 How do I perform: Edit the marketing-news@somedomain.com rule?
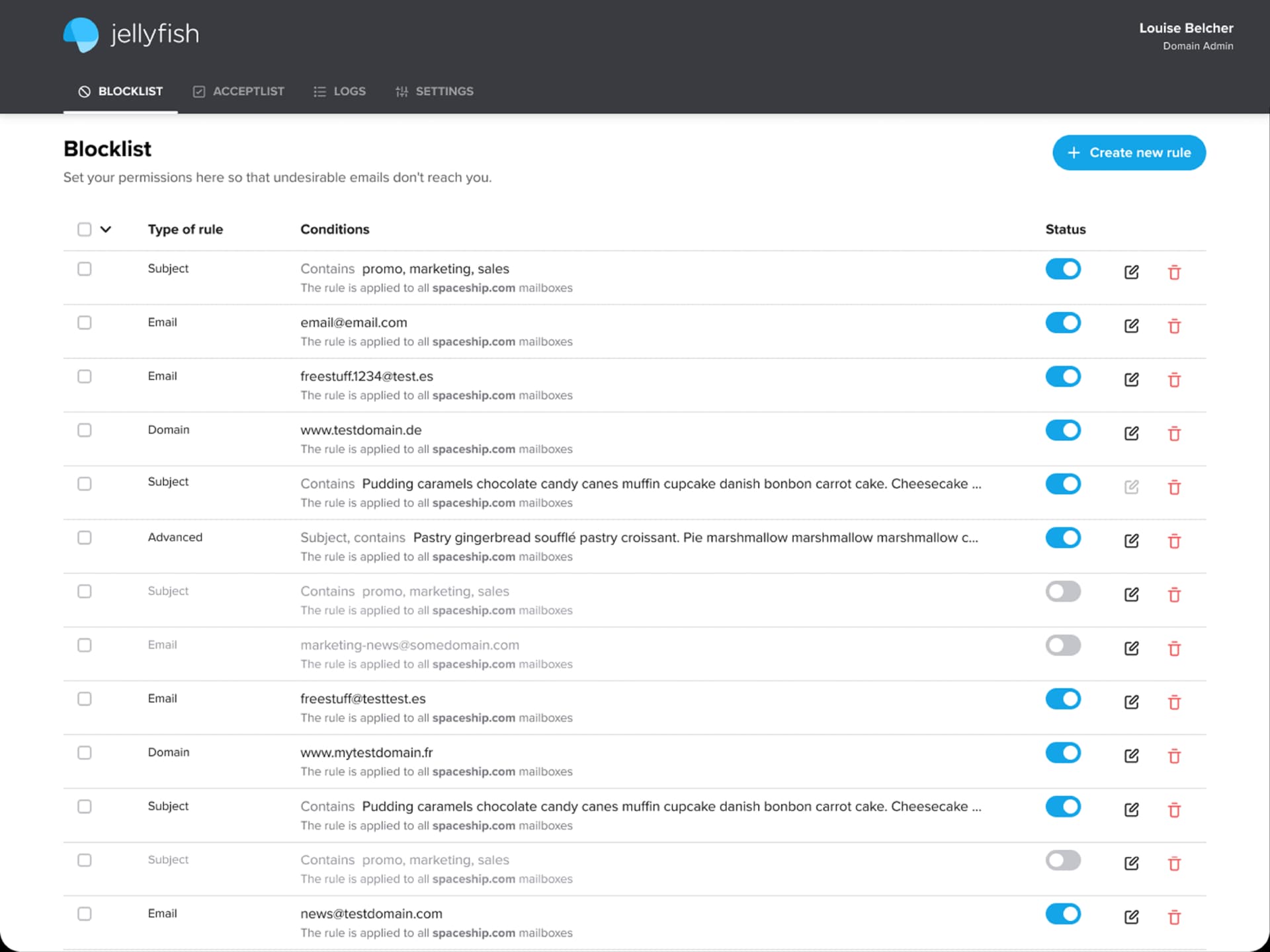click(x=1131, y=649)
